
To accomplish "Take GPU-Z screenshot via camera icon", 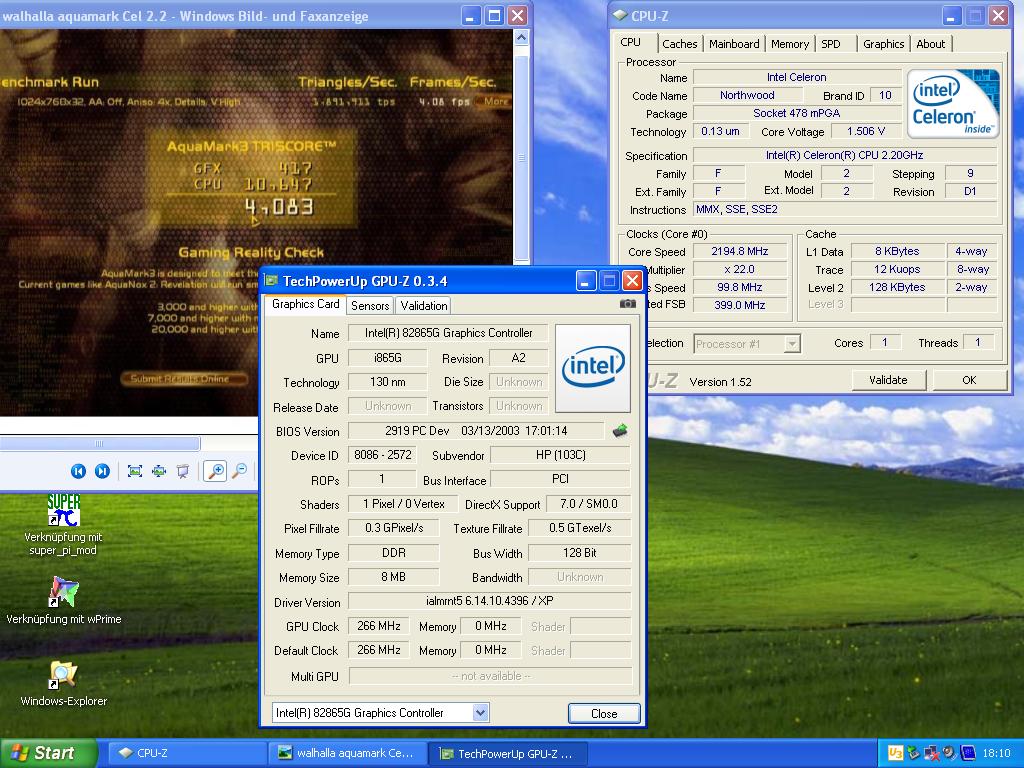I will click(628, 304).
